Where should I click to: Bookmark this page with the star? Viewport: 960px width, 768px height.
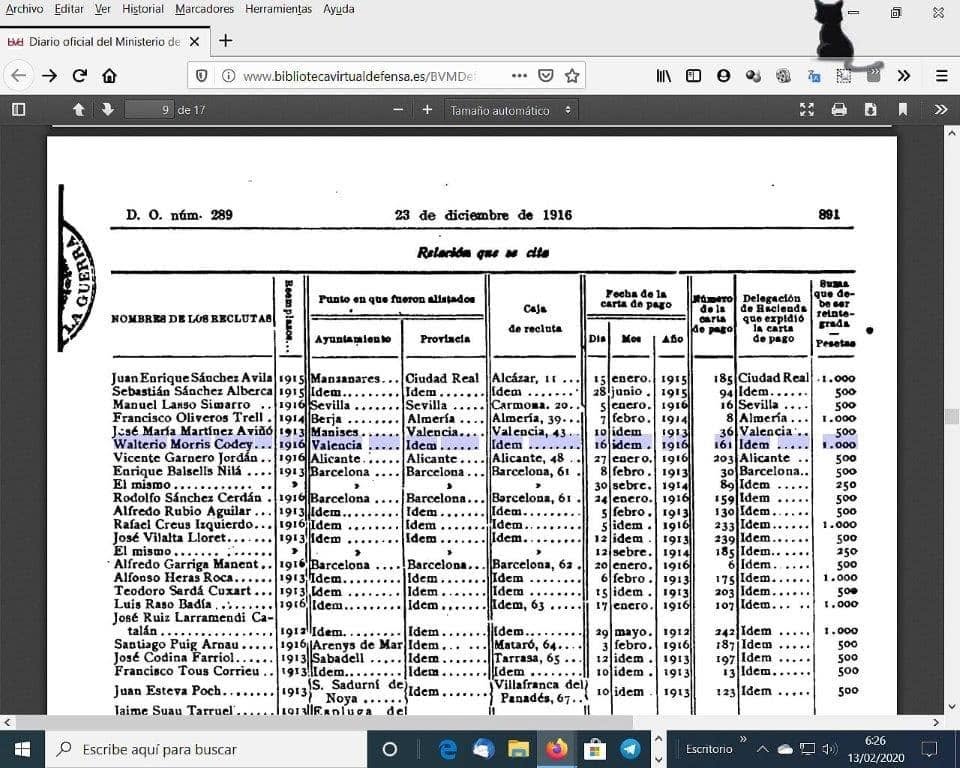click(x=572, y=76)
